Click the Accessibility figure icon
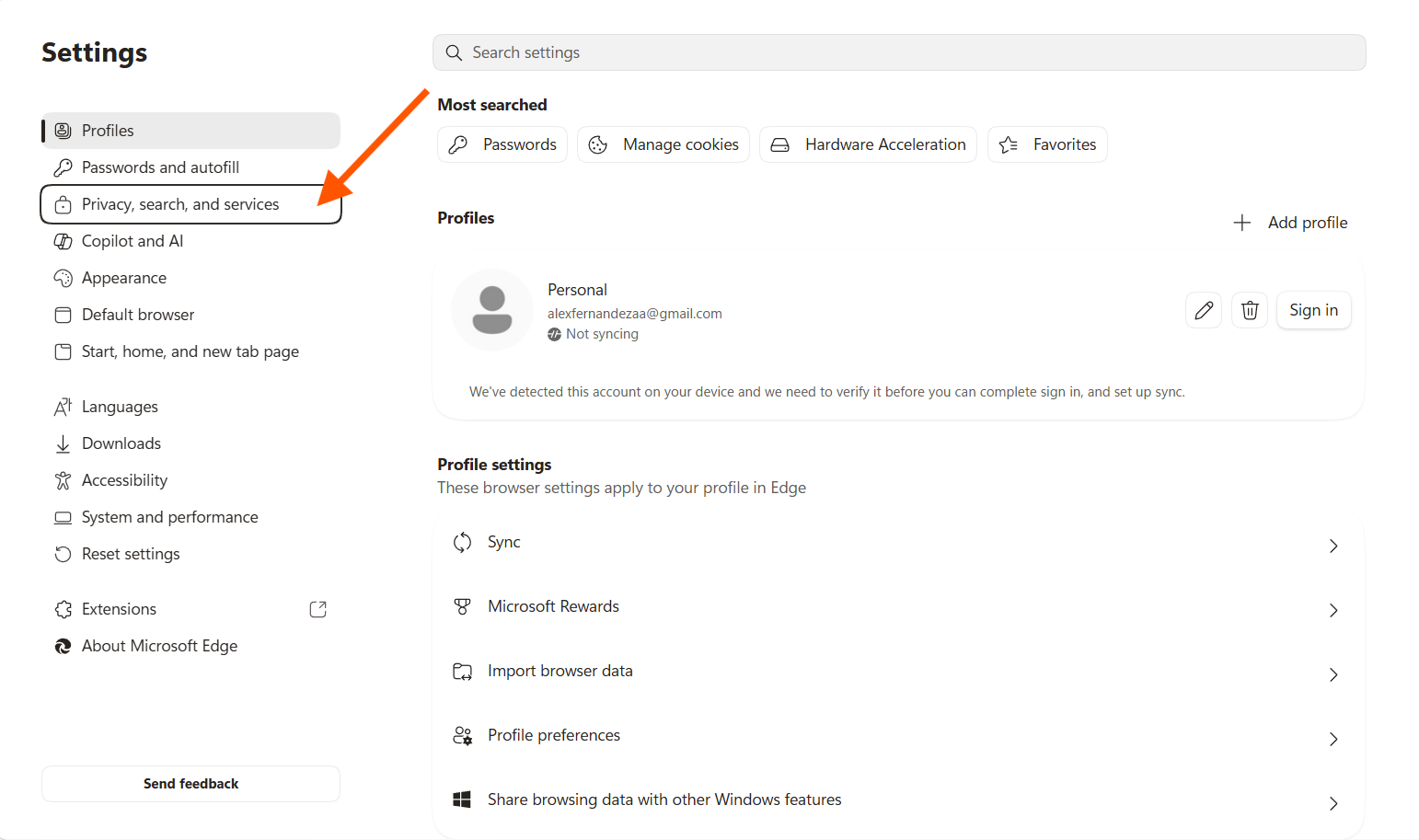Image resolution: width=1419 pixels, height=840 pixels. (x=63, y=480)
